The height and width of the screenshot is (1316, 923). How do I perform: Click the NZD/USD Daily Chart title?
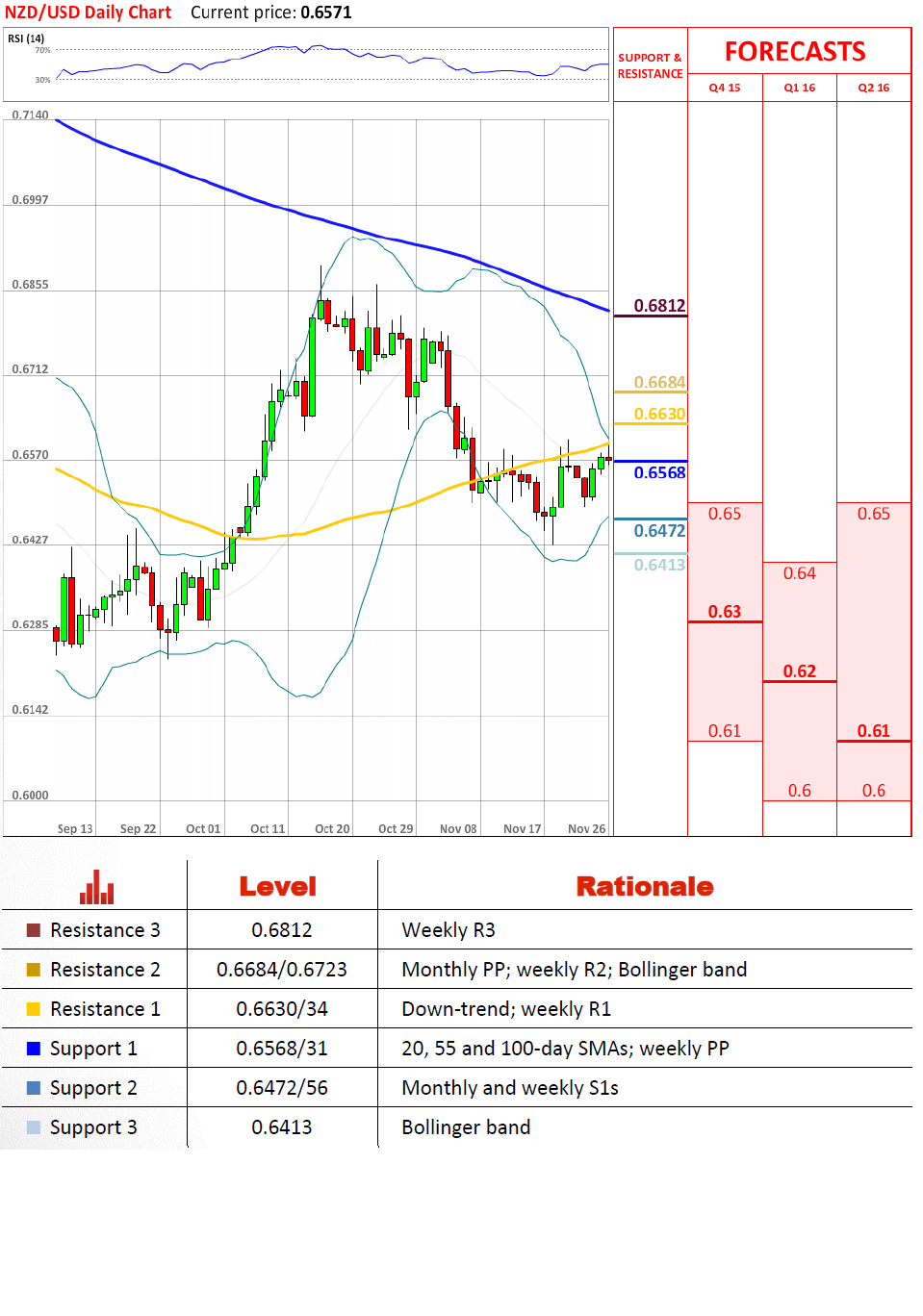[88, 13]
